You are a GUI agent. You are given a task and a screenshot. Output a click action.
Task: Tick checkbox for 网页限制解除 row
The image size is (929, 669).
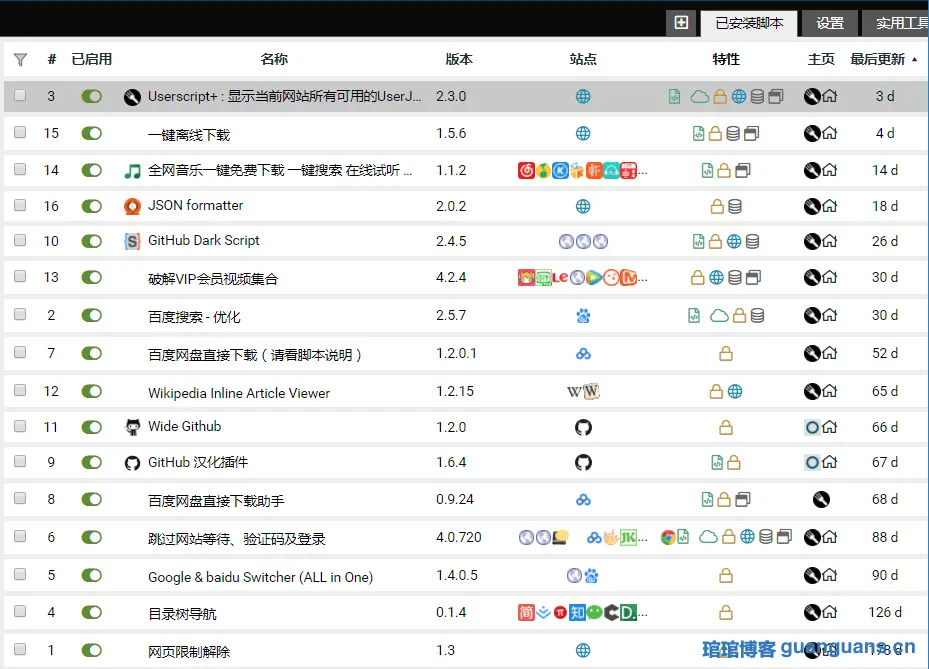point(20,649)
